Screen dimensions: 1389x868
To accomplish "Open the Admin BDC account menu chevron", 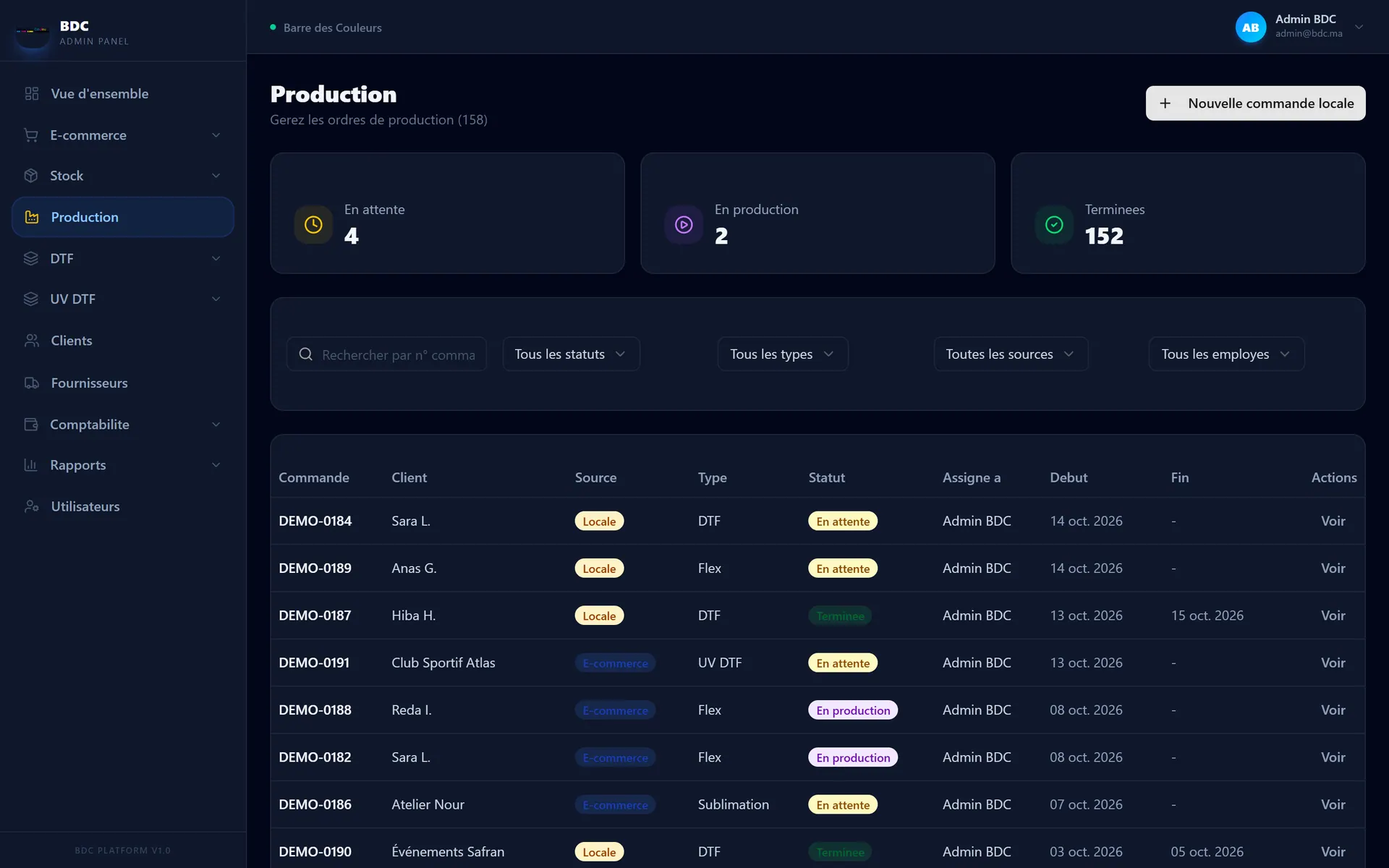I will (1359, 27).
